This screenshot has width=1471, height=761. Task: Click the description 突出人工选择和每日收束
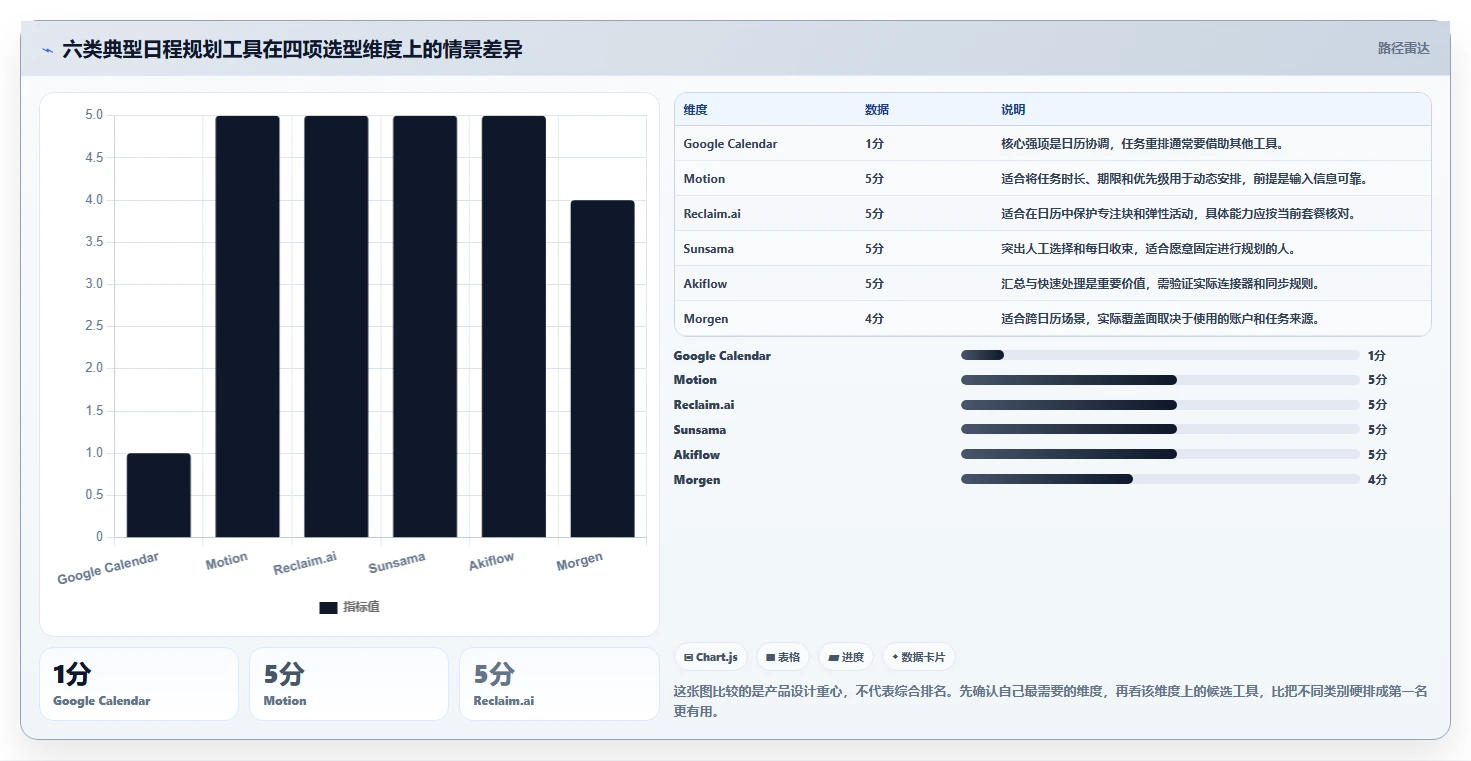[1148, 249]
